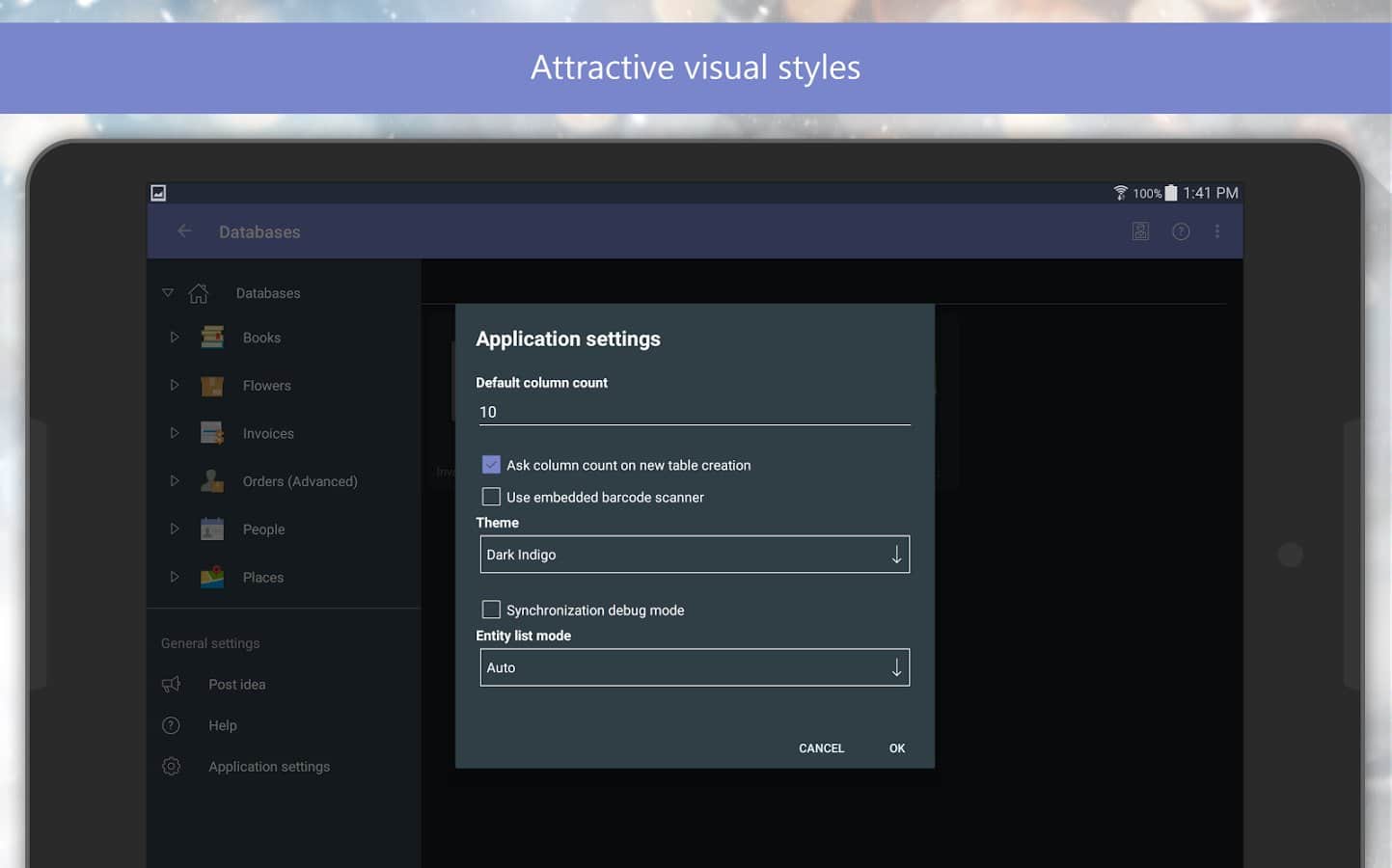Select the Books database icon
This screenshot has height=868, width=1392.
tap(212, 338)
